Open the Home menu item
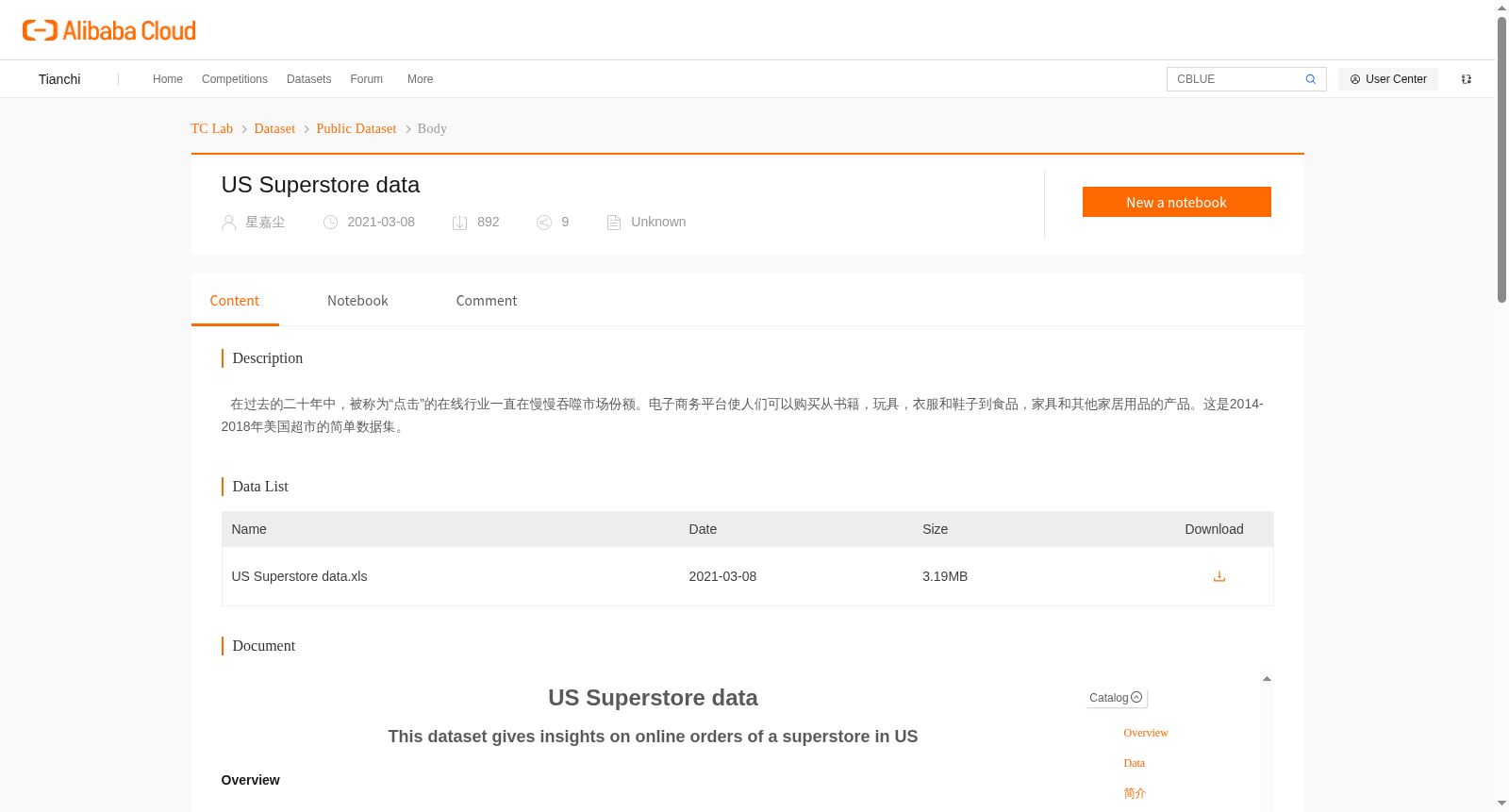The image size is (1509, 812). 168,79
